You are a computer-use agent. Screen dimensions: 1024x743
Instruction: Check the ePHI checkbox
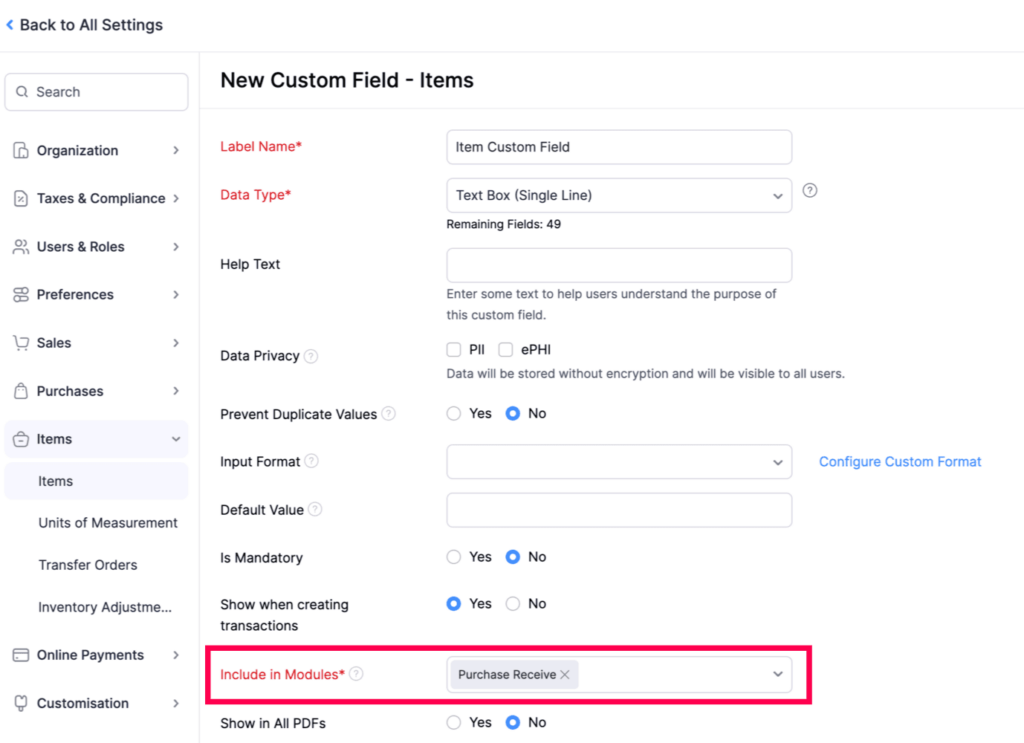click(506, 350)
